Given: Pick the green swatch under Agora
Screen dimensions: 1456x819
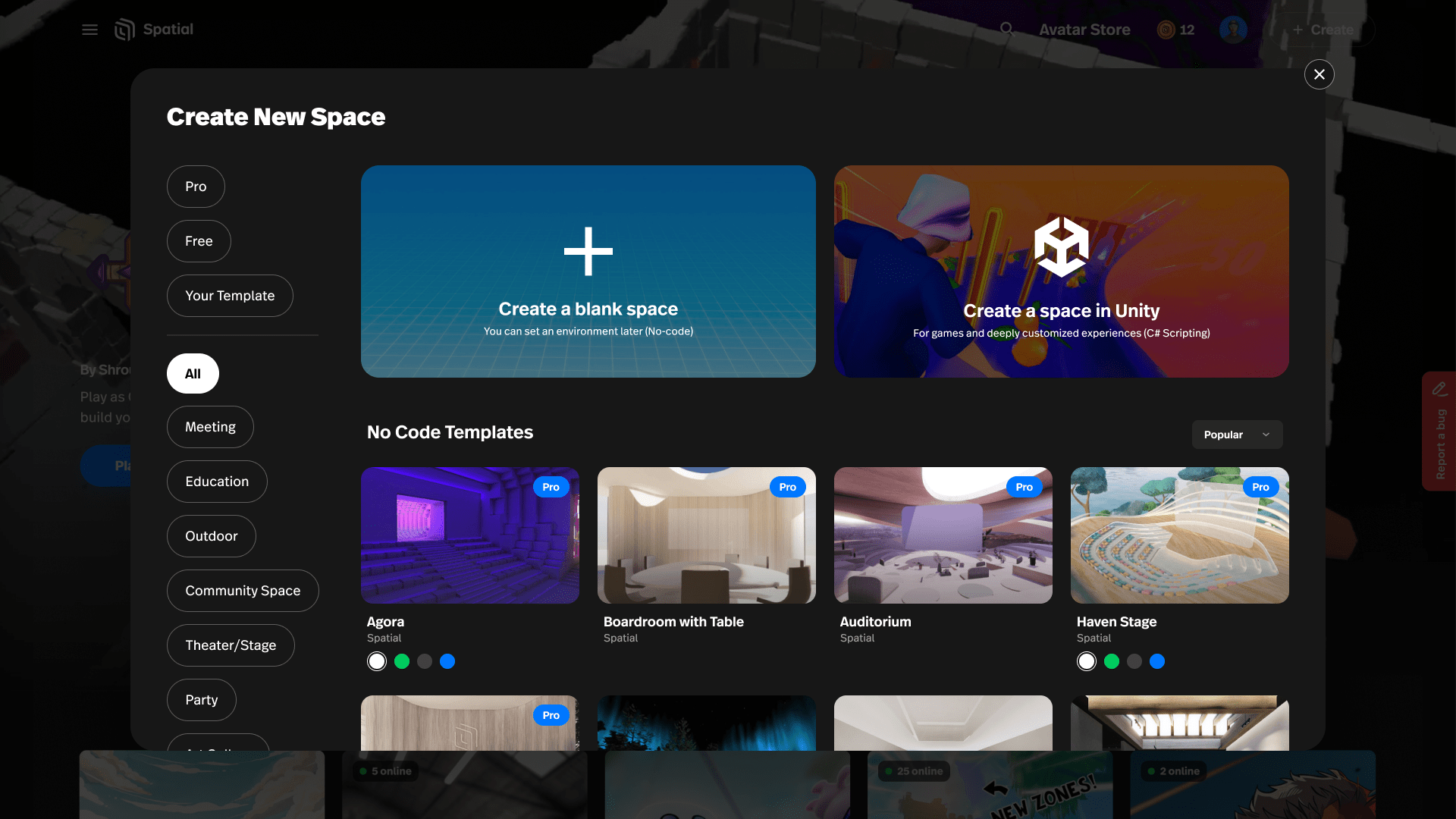Looking at the screenshot, I should [402, 661].
